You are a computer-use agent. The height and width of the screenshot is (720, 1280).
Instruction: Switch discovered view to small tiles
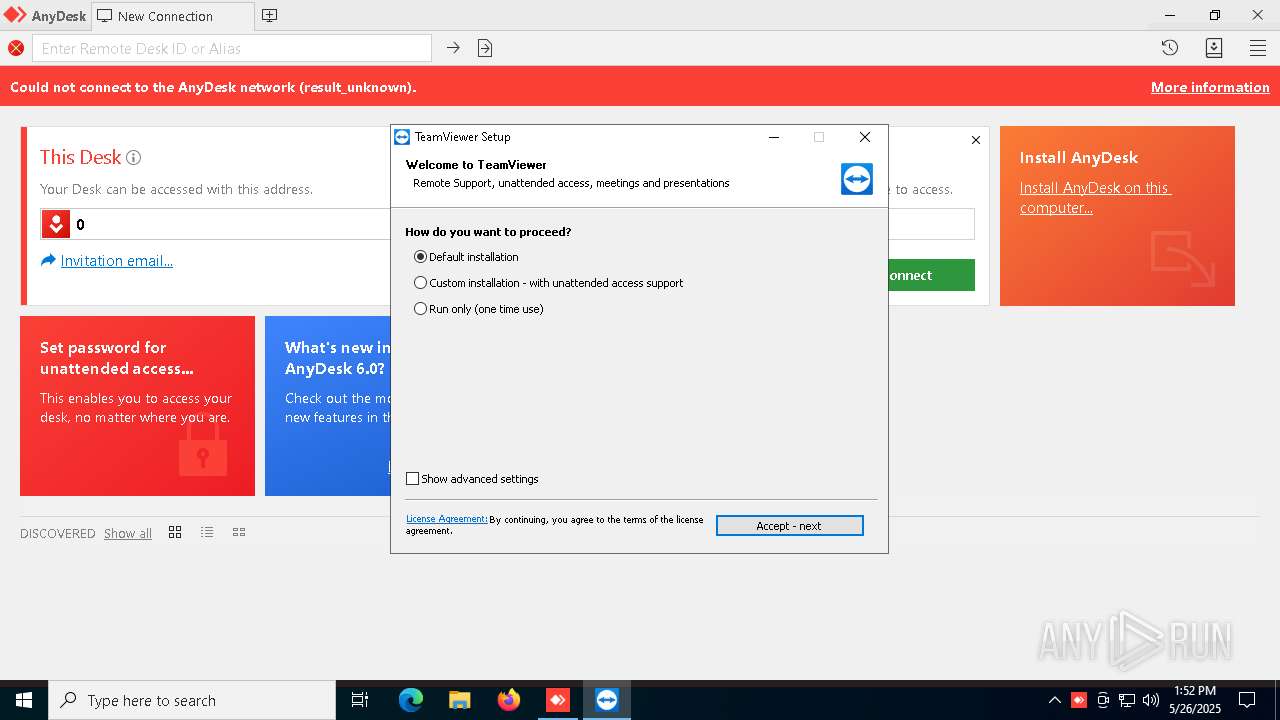point(239,532)
